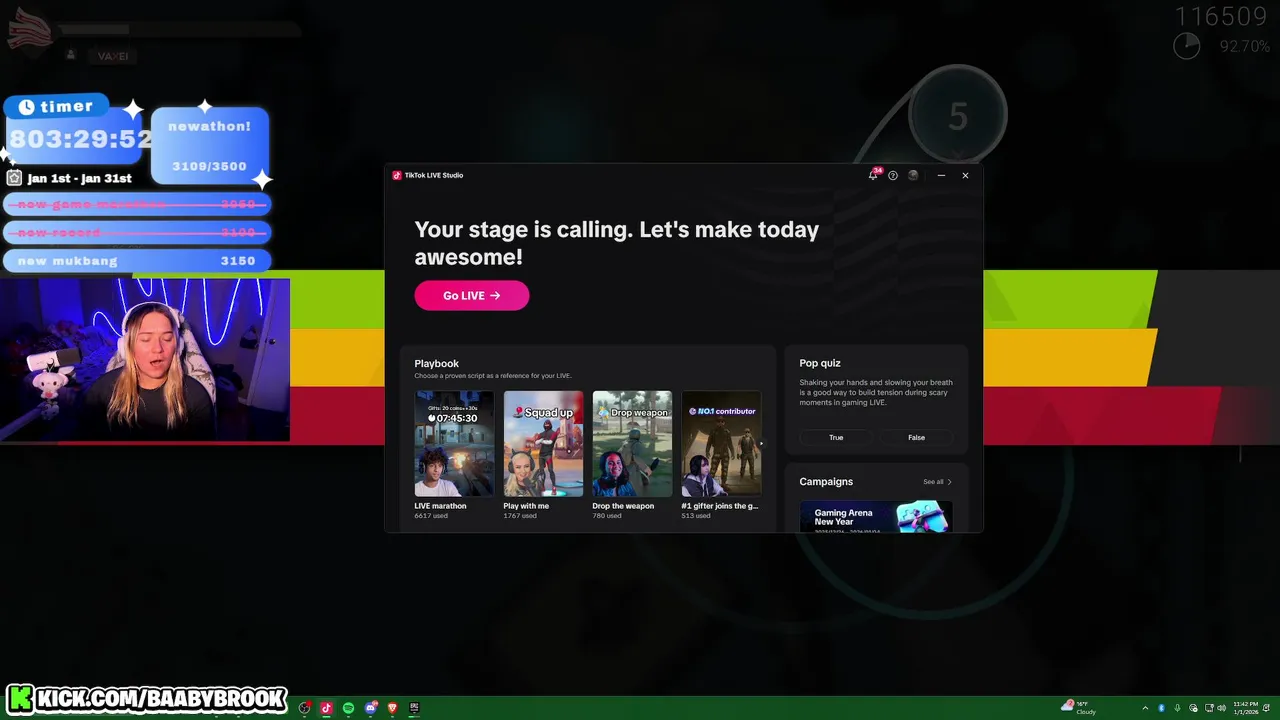The image size is (1280, 720).
Task: Answer False in the Pop quiz
Action: [916, 437]
